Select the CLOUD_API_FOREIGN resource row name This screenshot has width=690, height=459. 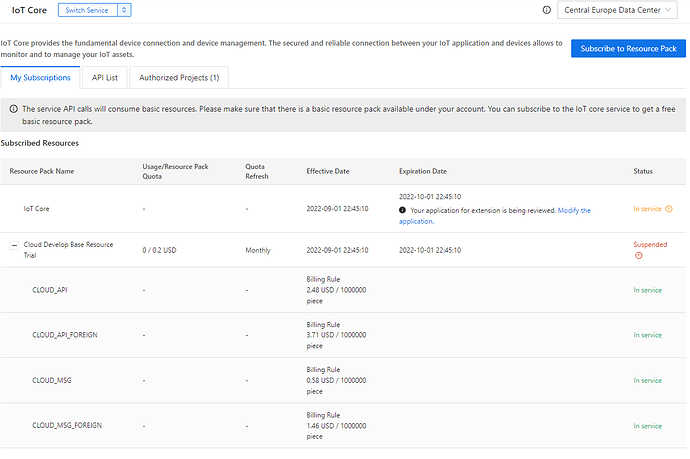pos(71,335)
